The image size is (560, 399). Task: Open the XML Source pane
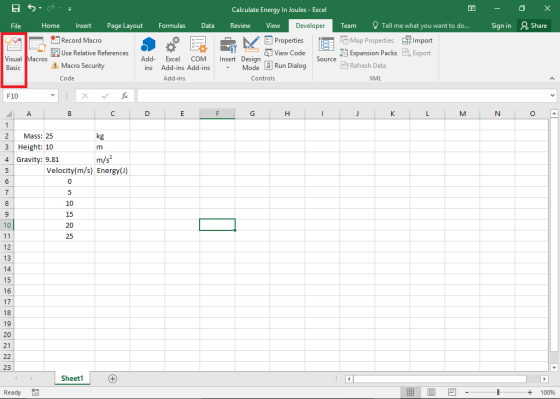[326, 50]
